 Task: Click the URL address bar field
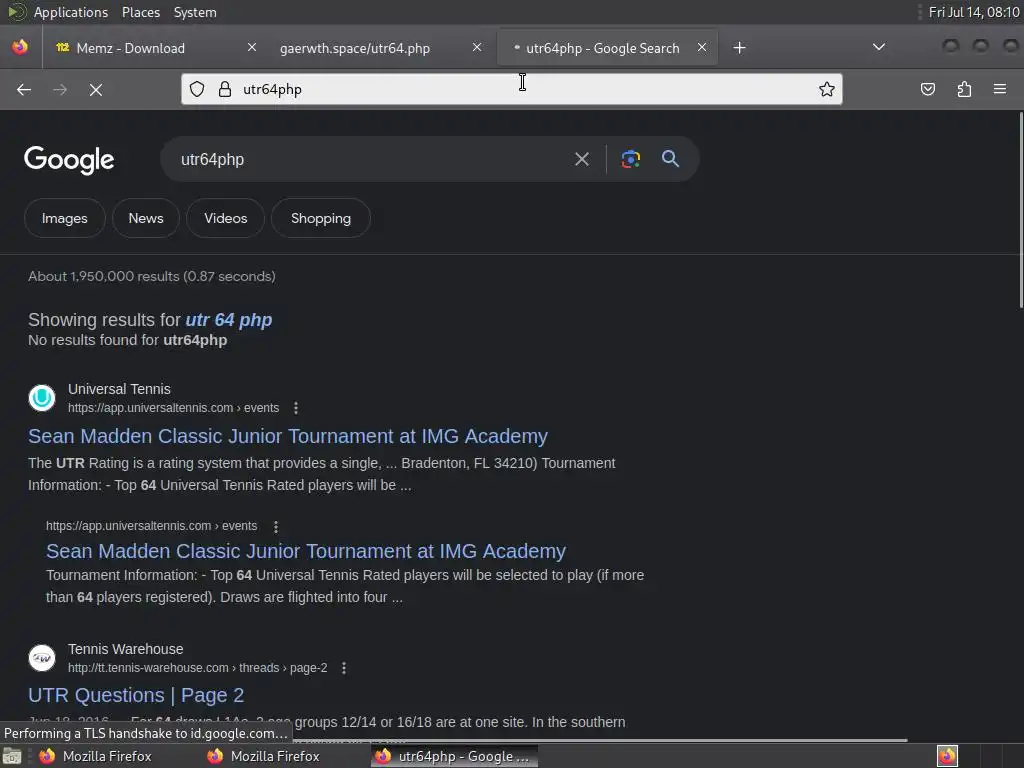coord(511,89)
